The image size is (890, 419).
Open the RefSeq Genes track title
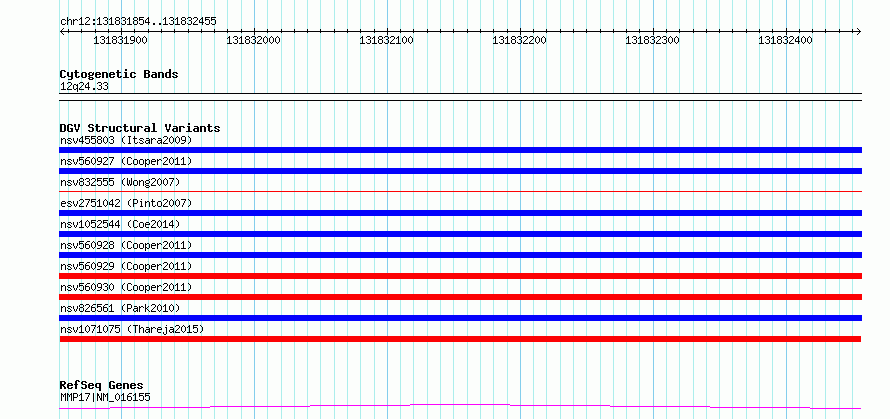coord(101,386)
